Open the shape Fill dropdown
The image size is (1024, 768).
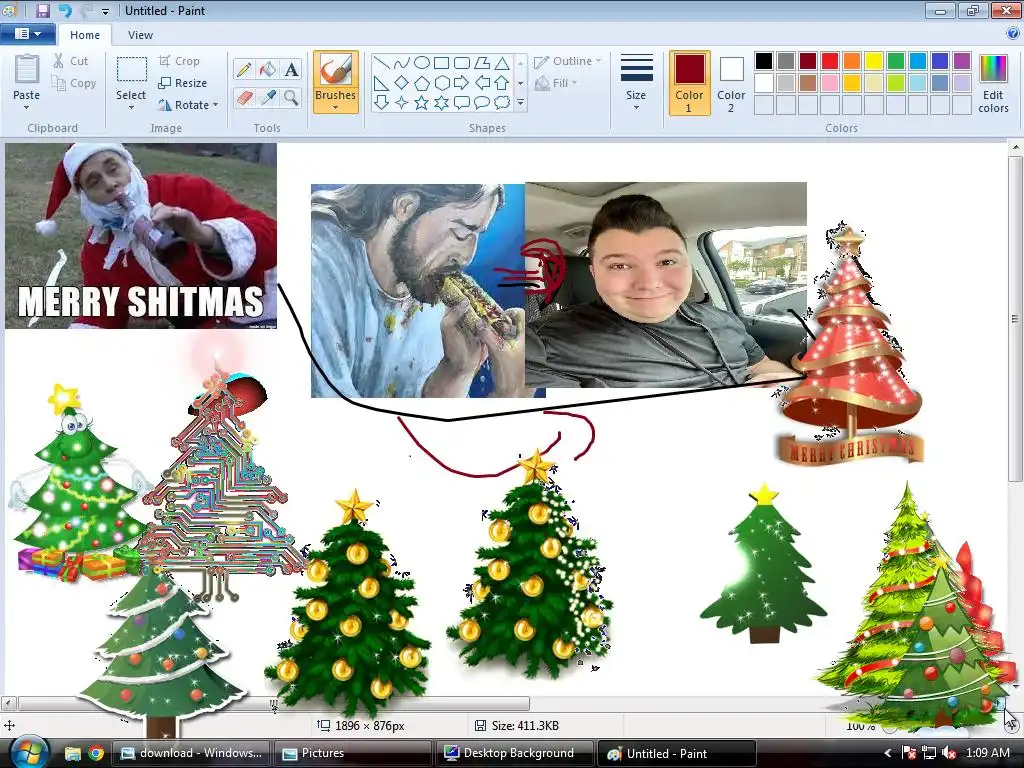tap(556, 83)
